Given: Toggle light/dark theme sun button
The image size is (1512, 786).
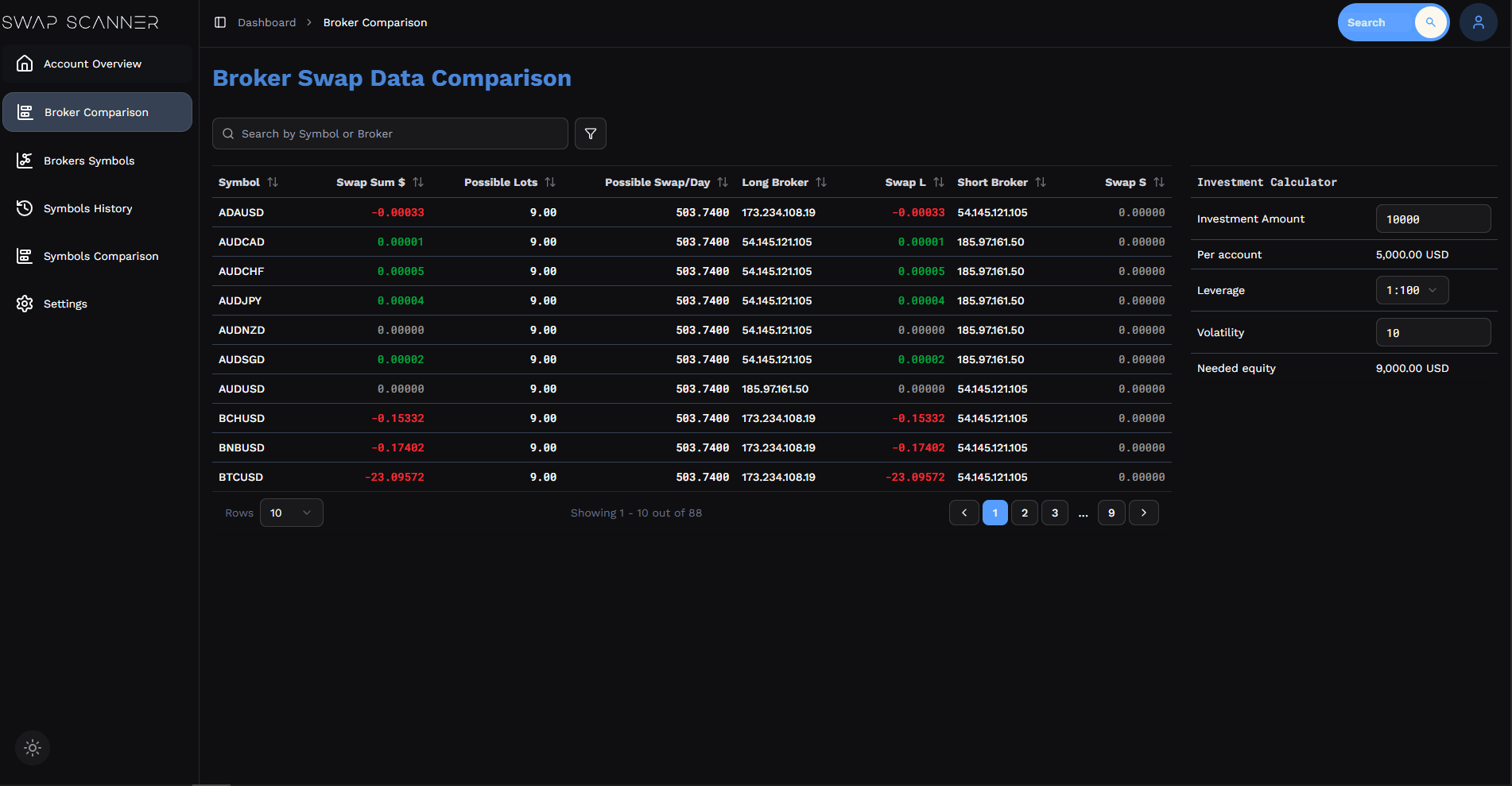Looking at the screenshot, I should (33, 748).
